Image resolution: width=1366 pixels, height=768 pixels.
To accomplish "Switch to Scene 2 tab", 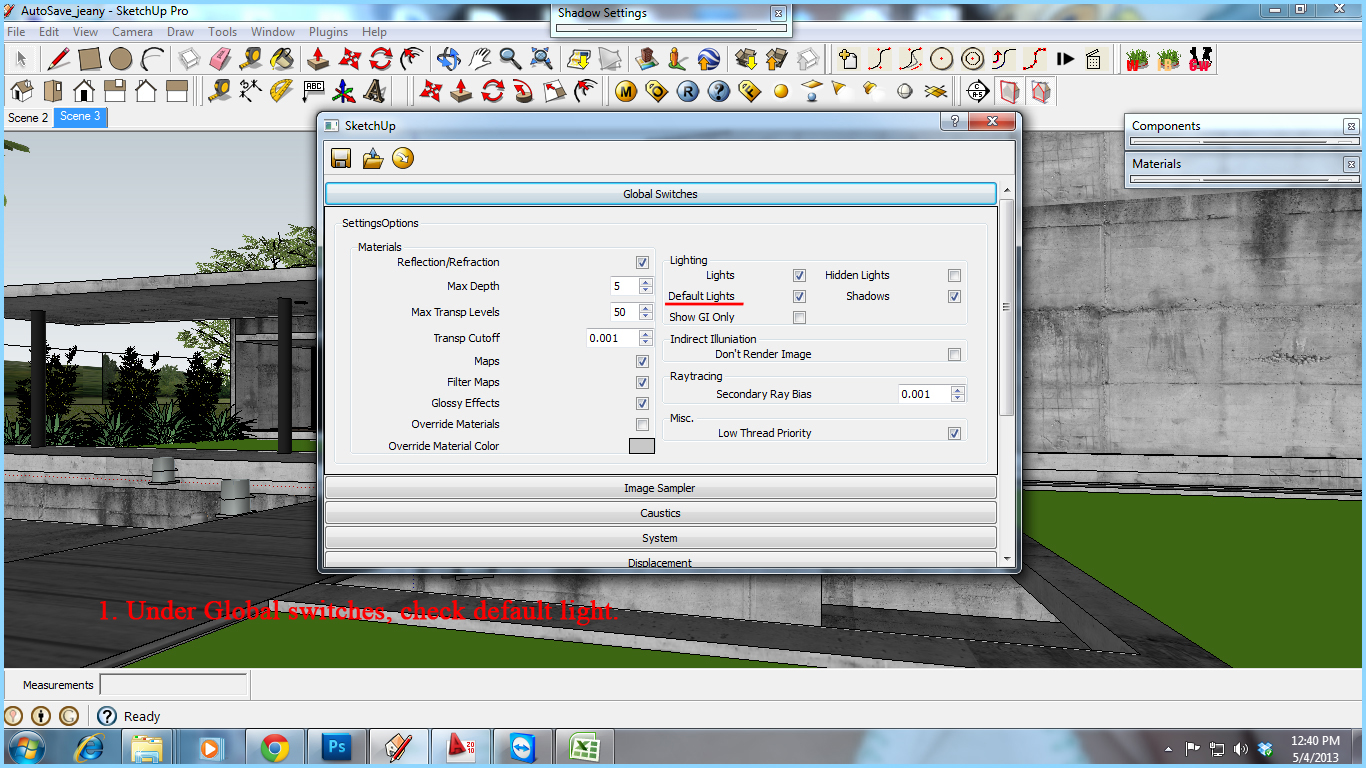I will click(x=28, y=117).
